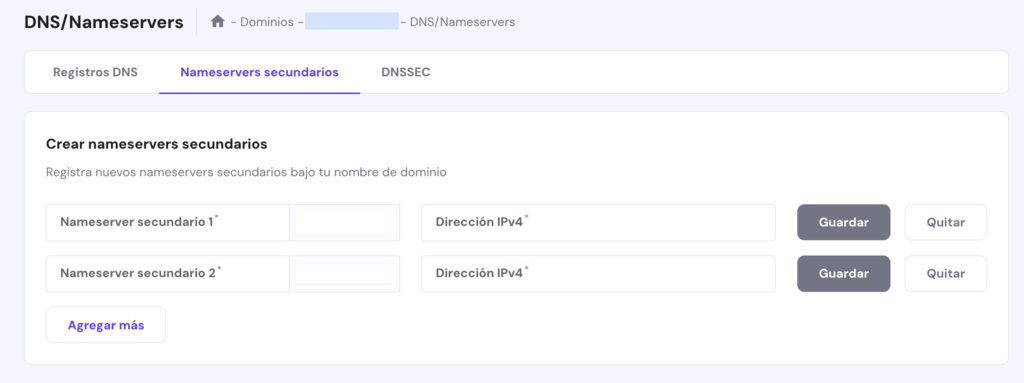Click 'Crear nameservers secundarios' heading

coord(157,144)
